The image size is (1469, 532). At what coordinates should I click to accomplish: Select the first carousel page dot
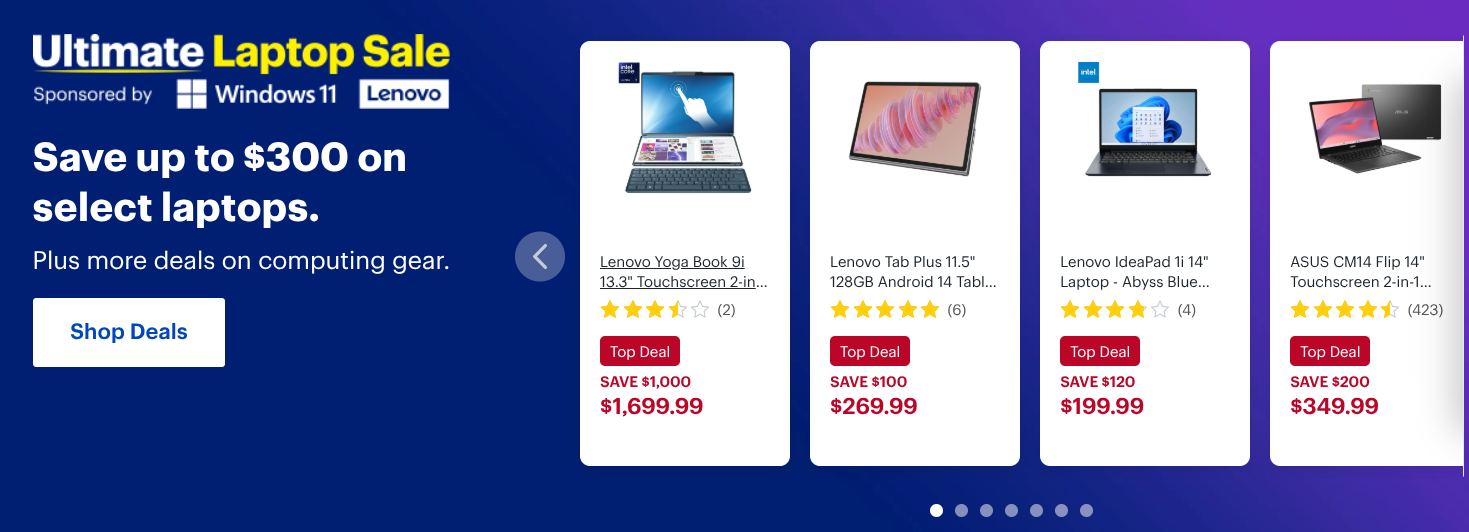coord(936,510)
